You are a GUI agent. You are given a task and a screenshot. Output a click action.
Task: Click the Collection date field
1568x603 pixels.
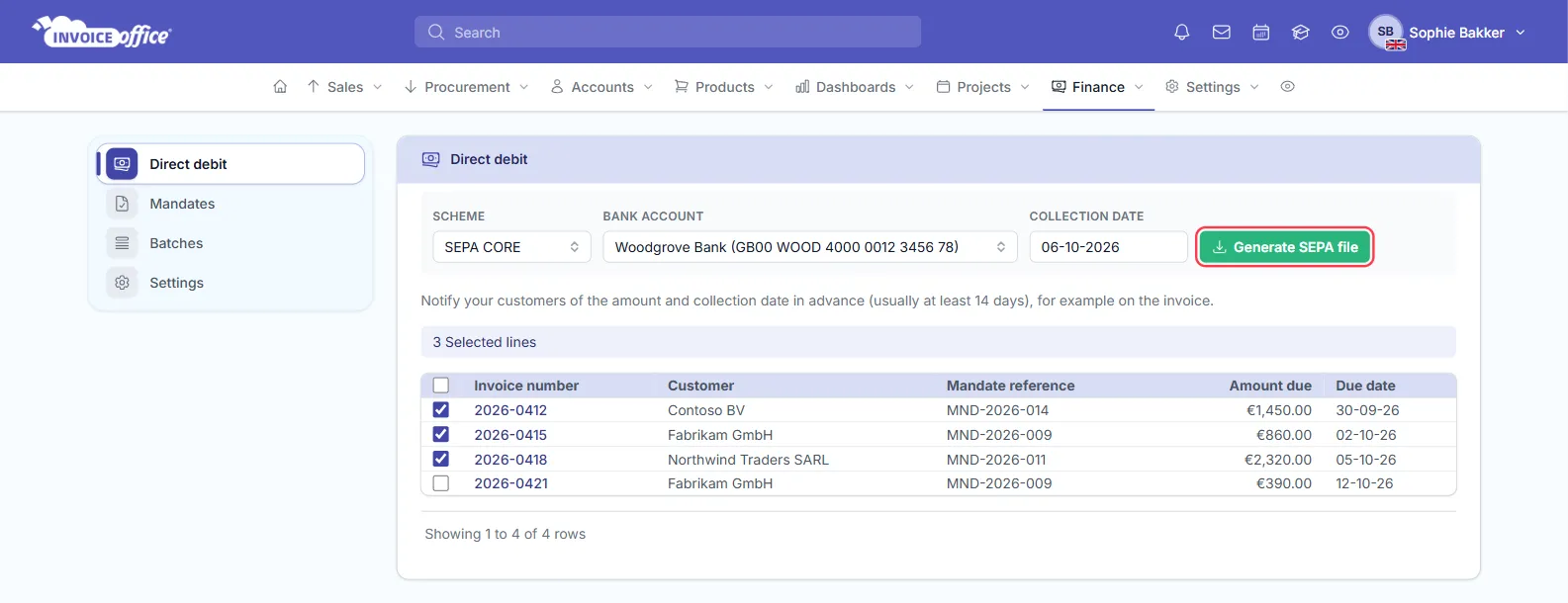point(1108,247)
